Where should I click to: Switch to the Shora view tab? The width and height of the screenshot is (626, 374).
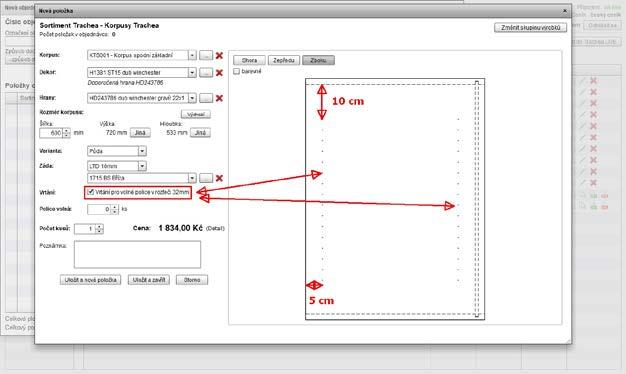click(x=249, y=60)
